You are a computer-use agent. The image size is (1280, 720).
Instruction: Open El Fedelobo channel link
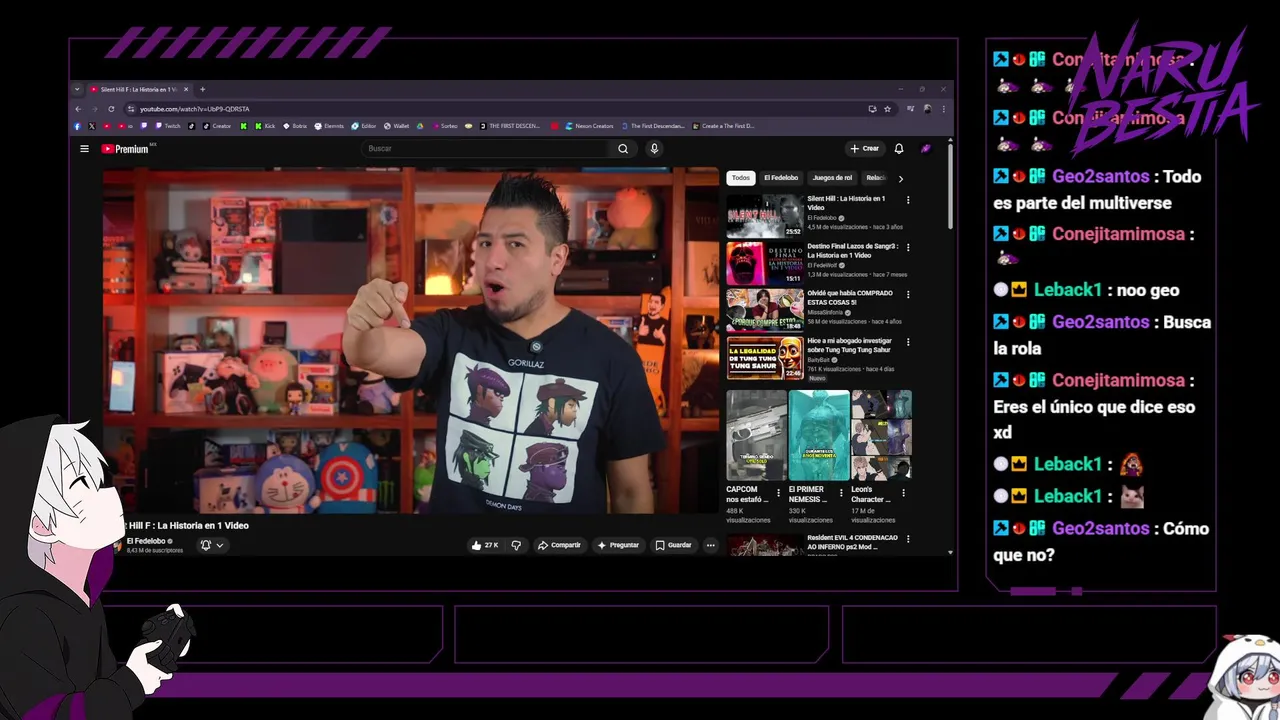(x=146, y=541)
